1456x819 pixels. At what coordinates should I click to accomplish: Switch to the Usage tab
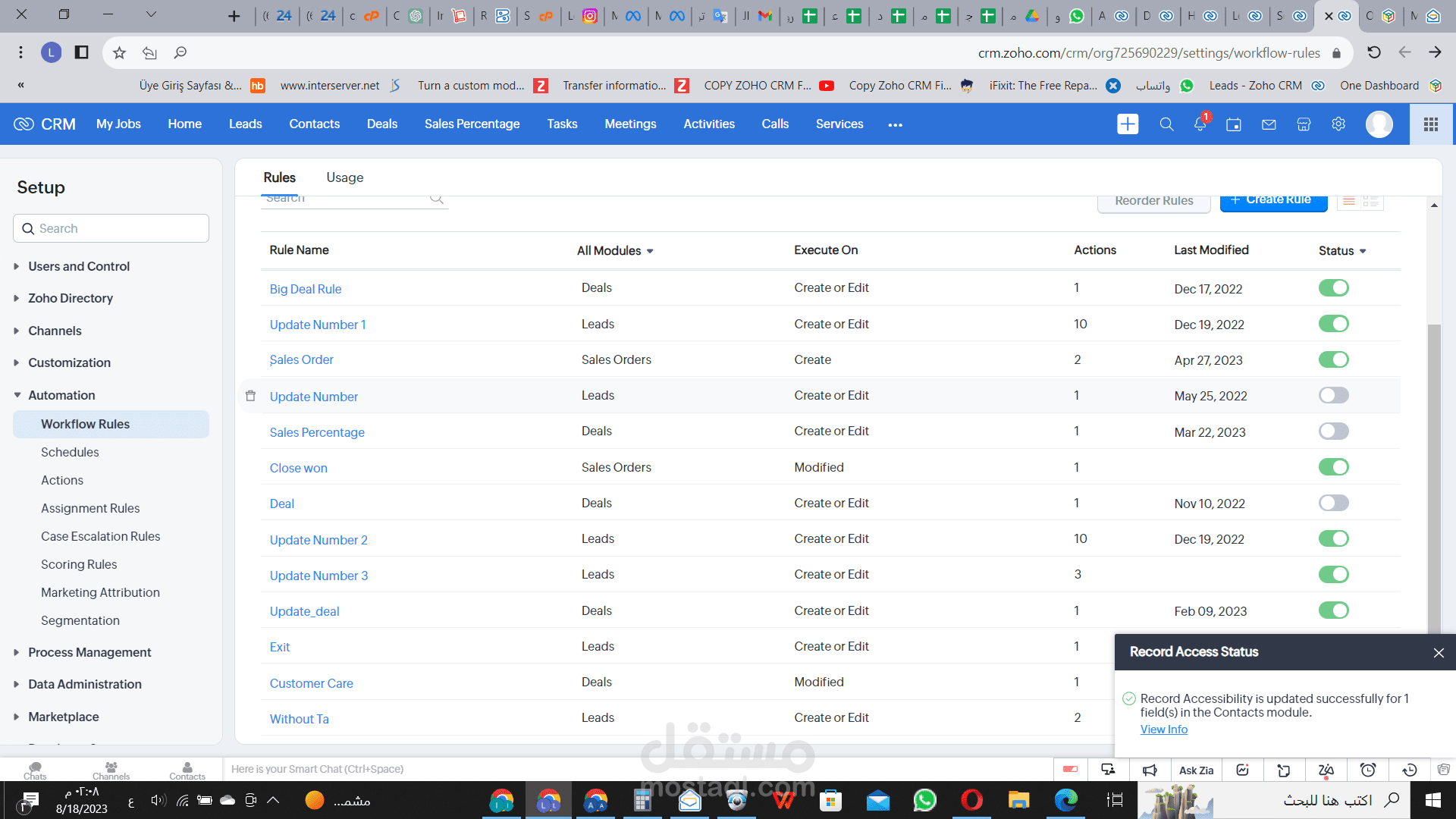[x=344, y=177]
